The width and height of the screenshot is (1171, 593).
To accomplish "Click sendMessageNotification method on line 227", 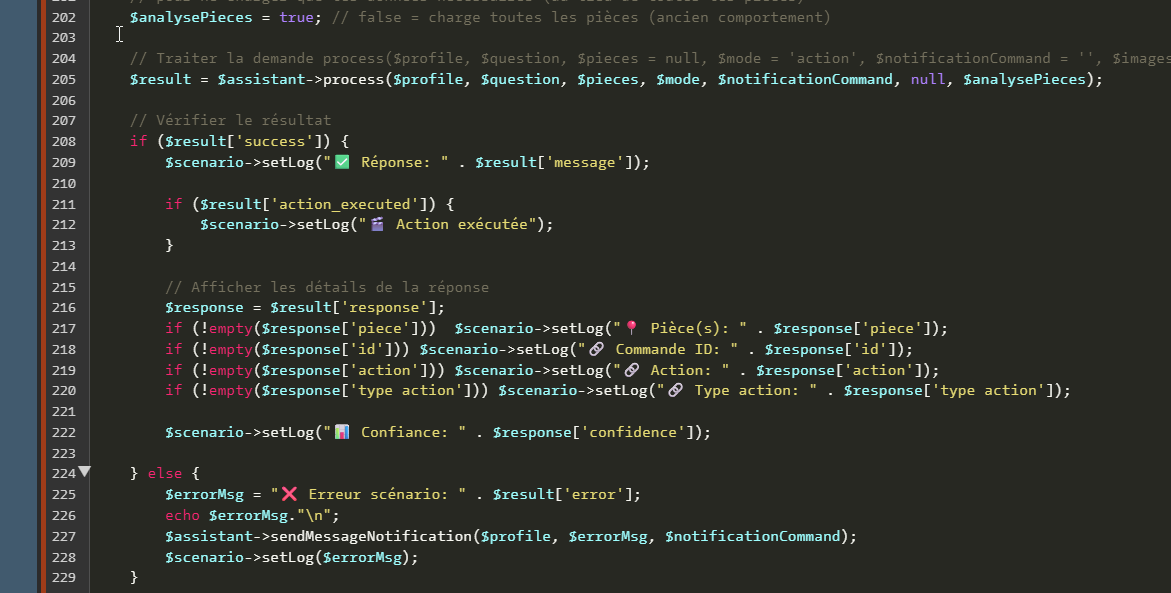I will [371, 536].
